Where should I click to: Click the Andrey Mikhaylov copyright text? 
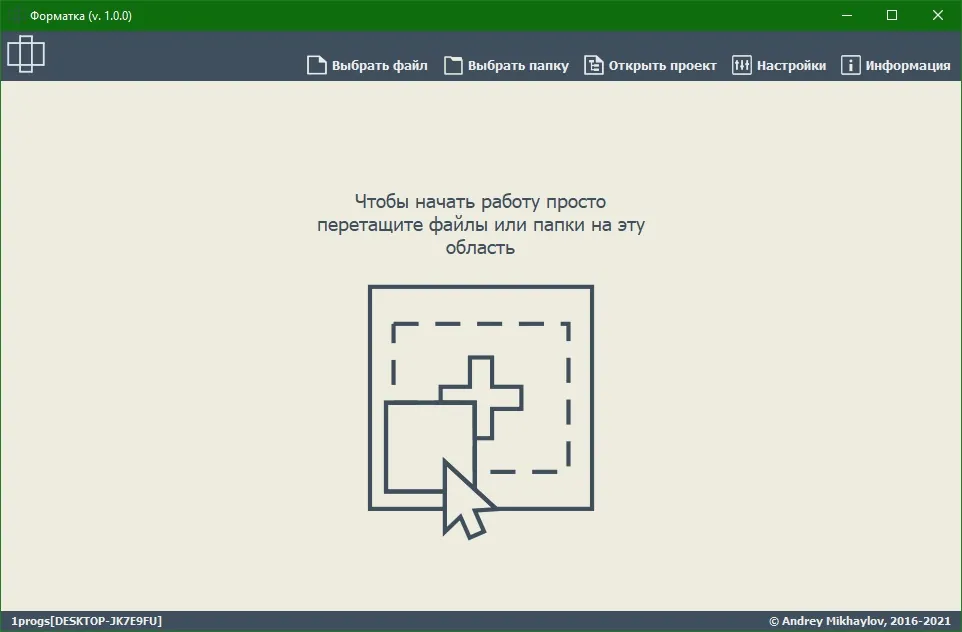(x=860, y=621)
